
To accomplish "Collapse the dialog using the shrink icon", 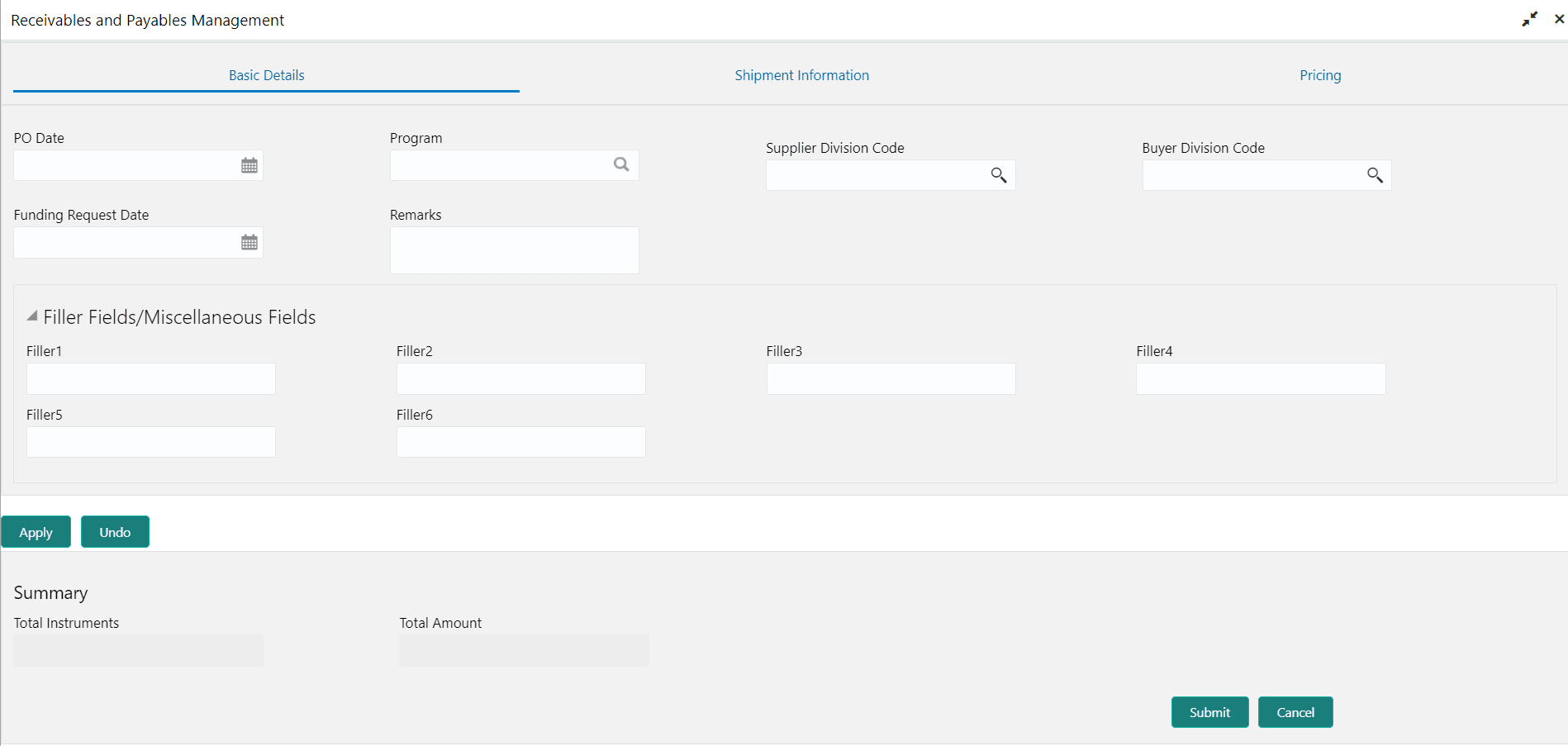I will pyautogui.click(x=1529, y=19).
